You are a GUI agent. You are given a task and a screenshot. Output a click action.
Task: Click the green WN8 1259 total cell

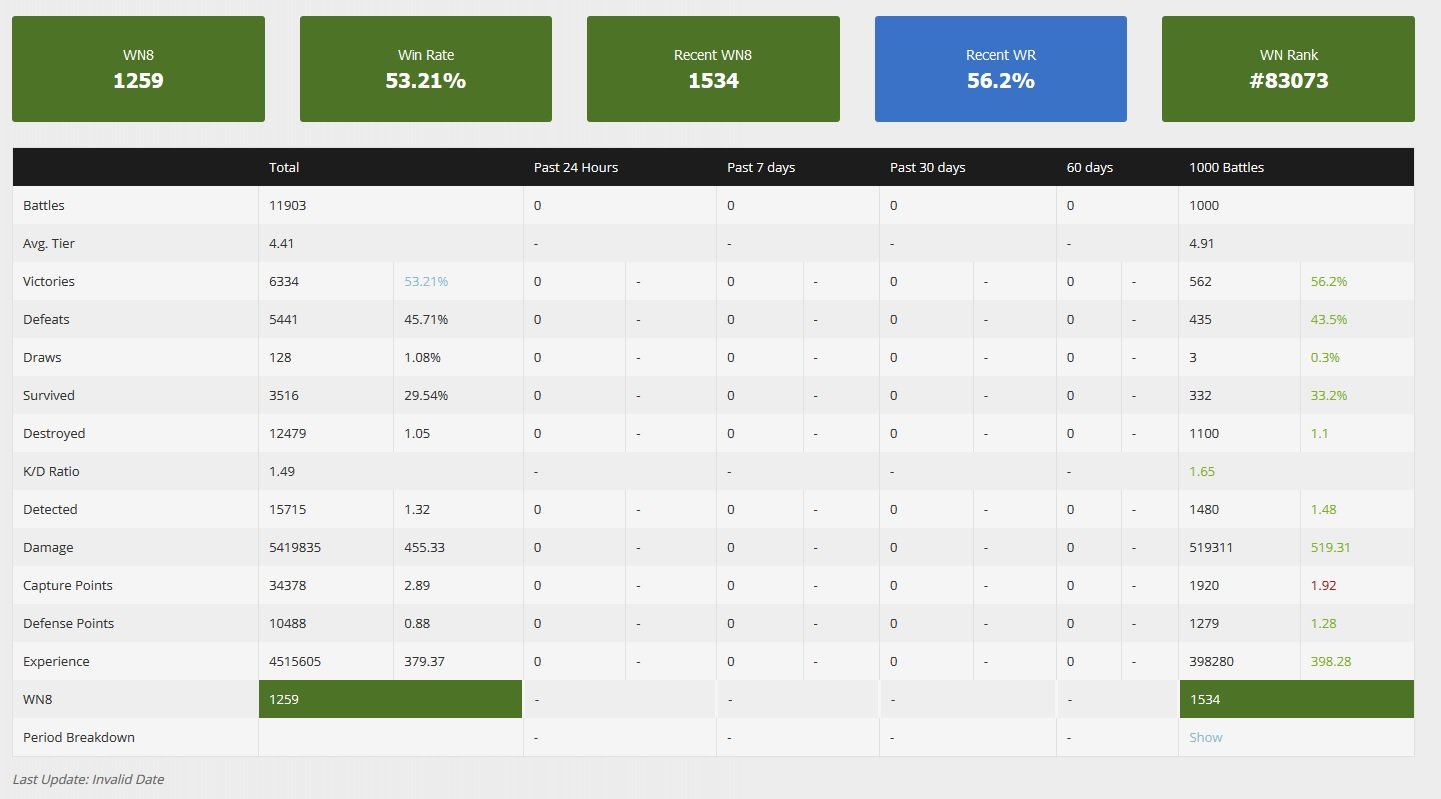tap(390, 699)
